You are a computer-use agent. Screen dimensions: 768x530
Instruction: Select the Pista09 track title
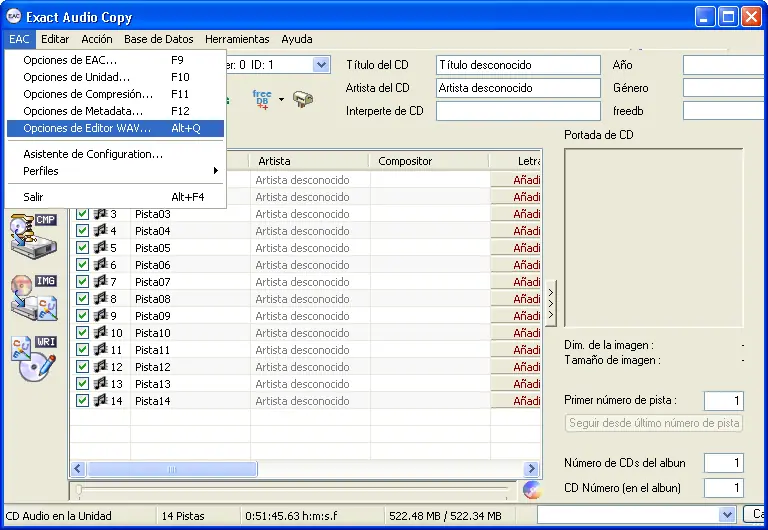click(x=153, y=316)
